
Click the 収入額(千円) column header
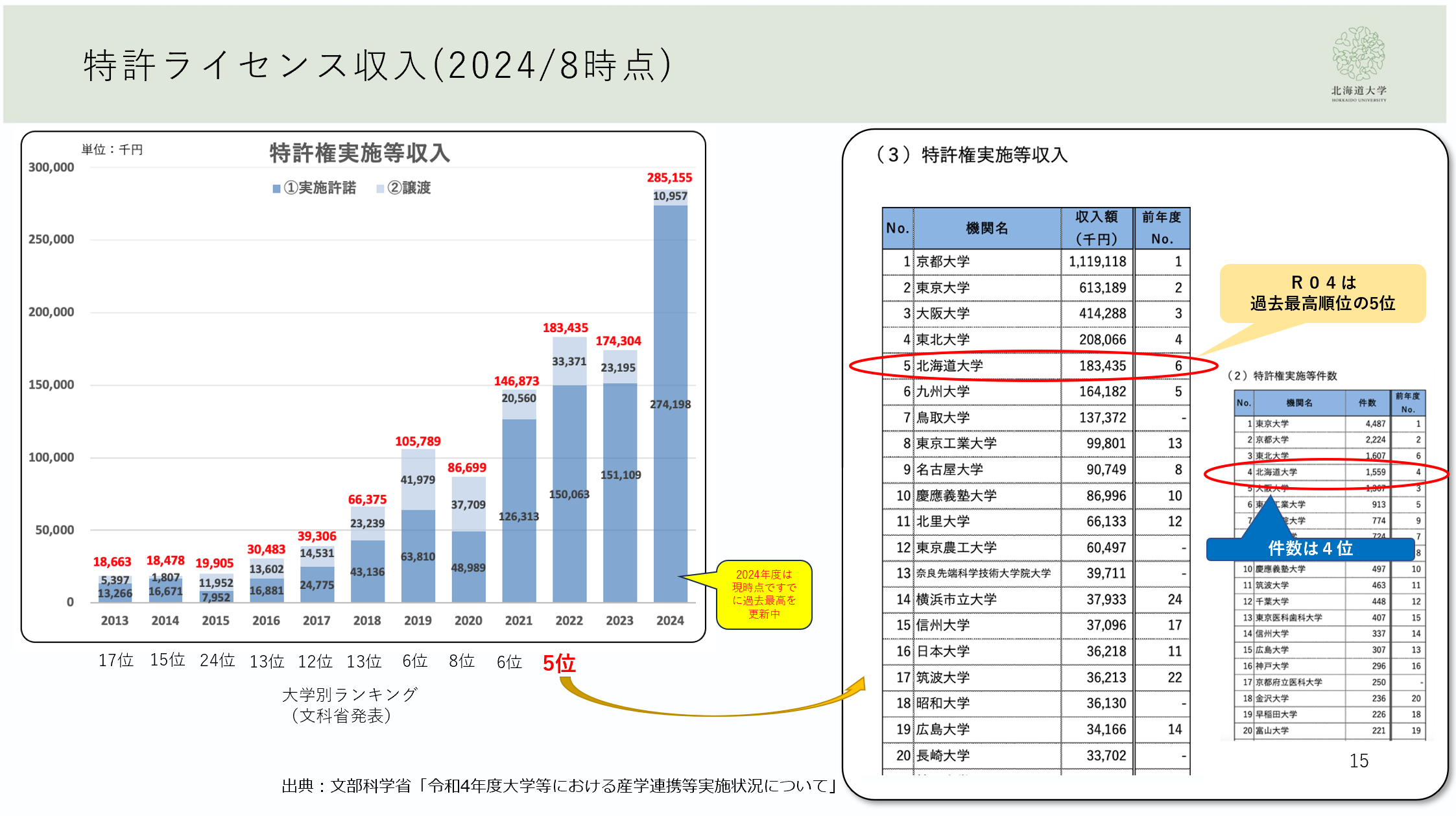[x=1097, y=228]
